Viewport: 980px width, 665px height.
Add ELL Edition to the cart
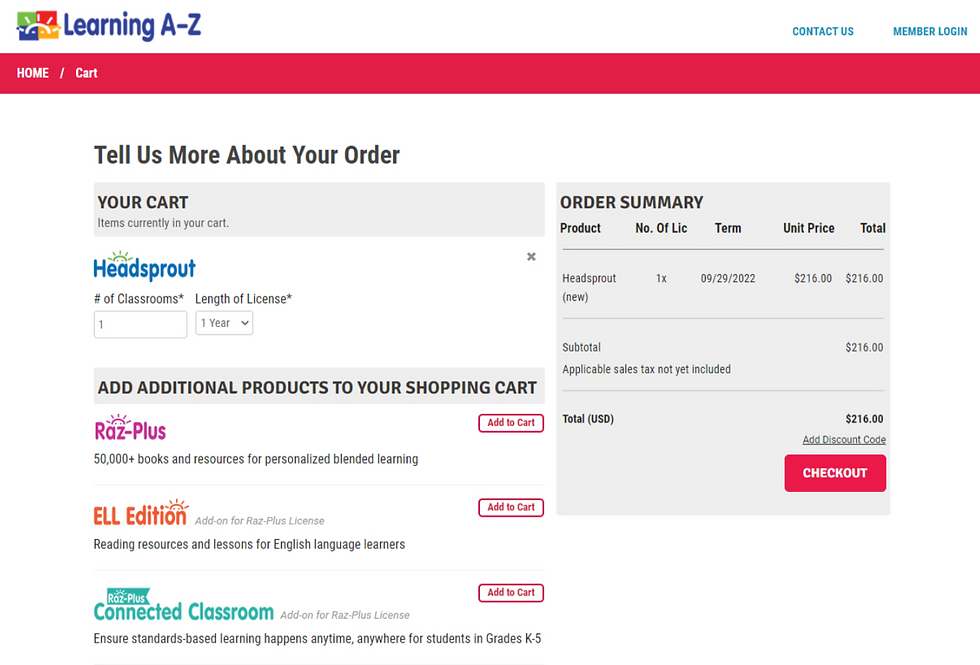pos(510,508)
